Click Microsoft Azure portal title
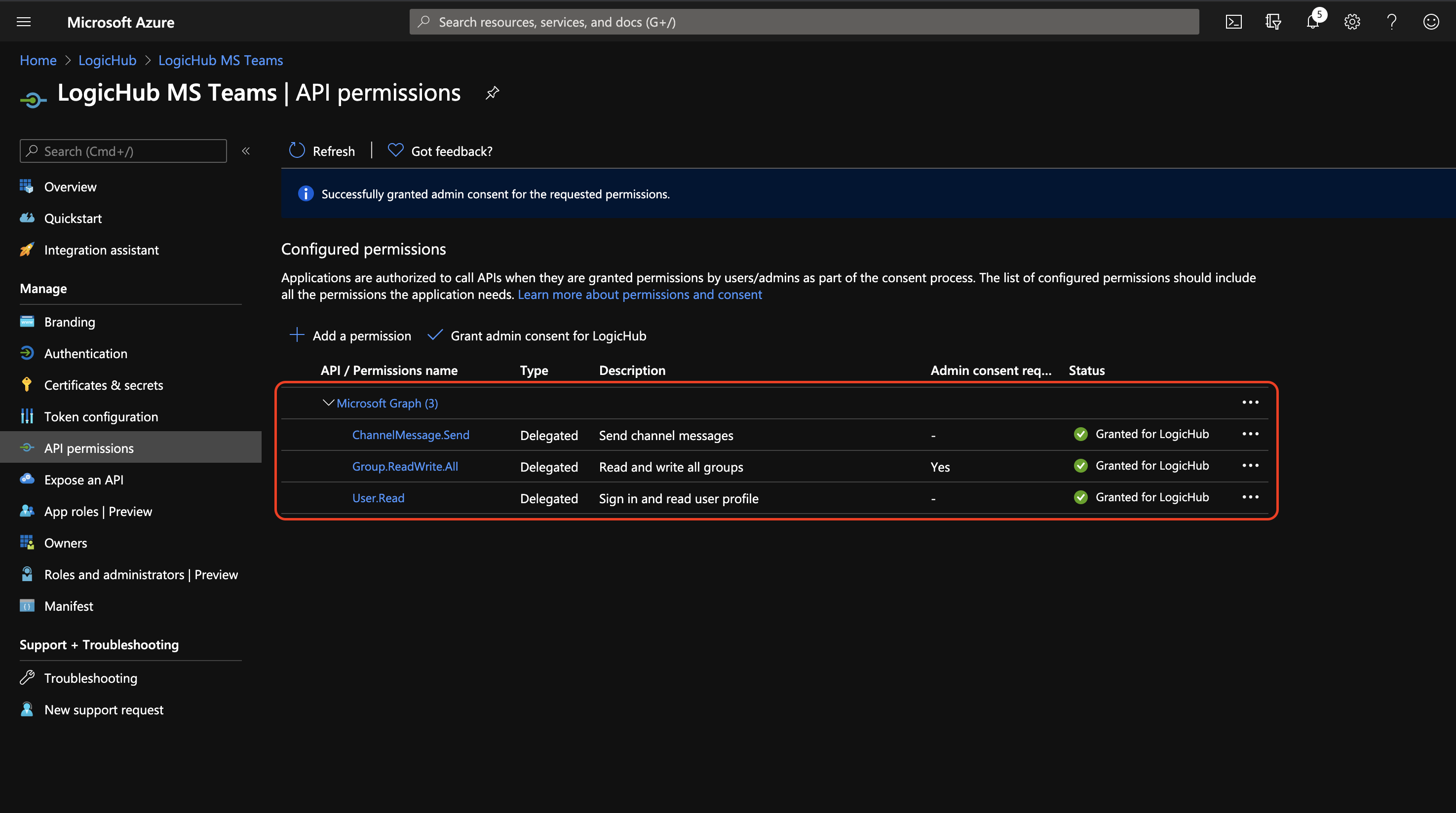Image resolution: width=1456 pixels, height=813 pixels. 120,22
